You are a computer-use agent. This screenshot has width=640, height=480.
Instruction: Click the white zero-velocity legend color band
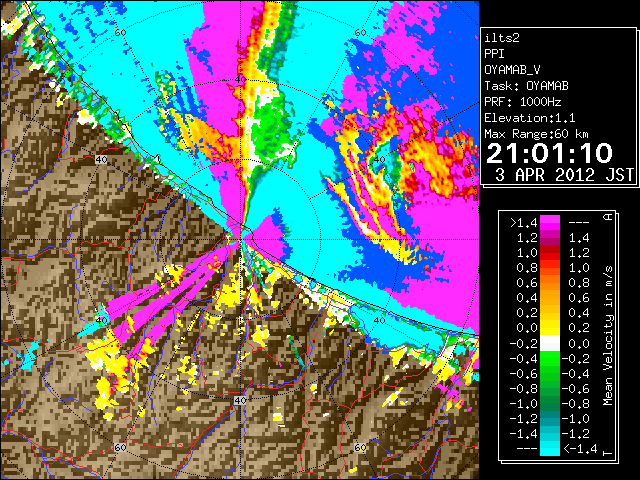(x=550, y=344)
